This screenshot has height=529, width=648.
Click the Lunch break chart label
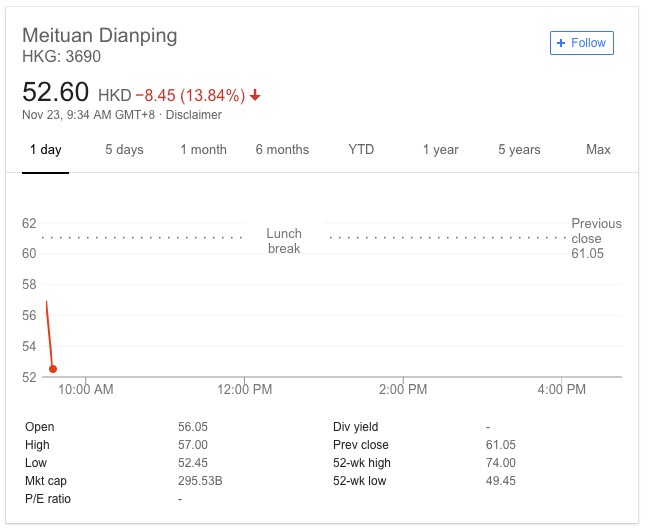284,241
